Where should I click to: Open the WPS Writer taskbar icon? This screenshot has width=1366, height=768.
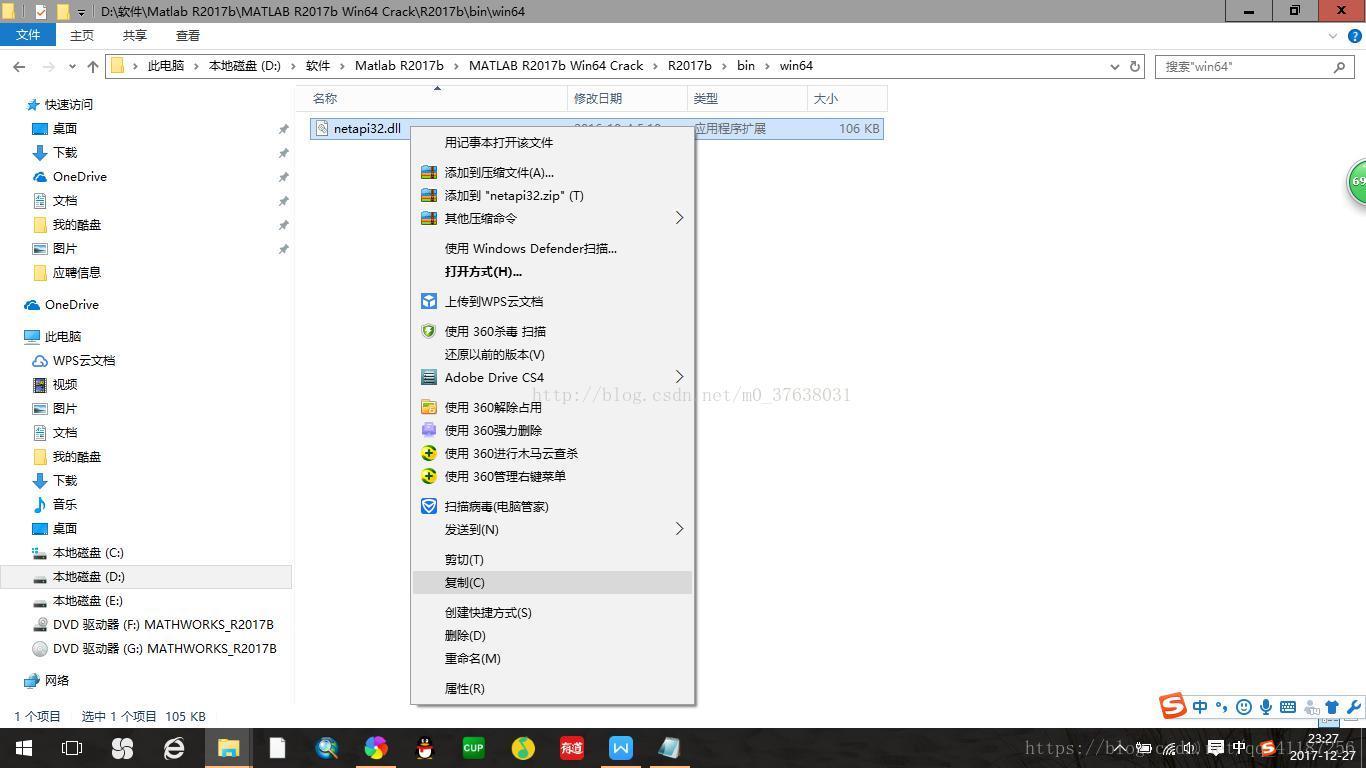coord(621,748)
